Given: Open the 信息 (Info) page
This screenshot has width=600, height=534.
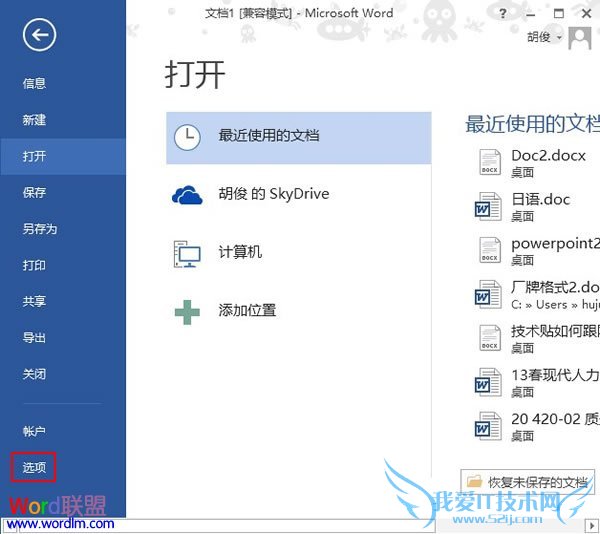Looking at the screenshot, I should pos(34,83).
